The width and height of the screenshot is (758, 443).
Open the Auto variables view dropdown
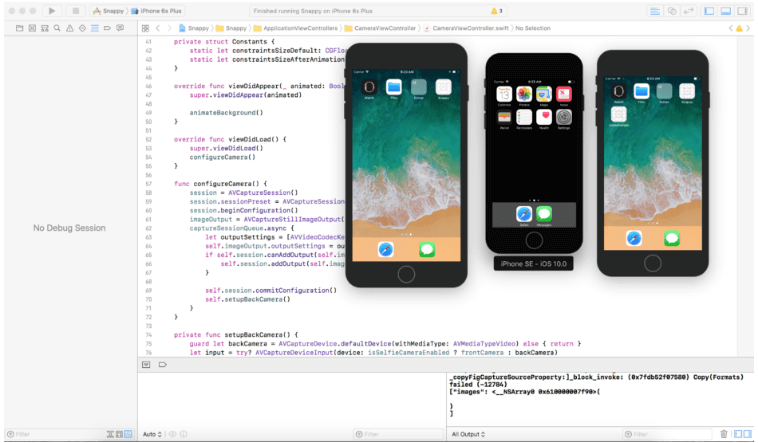[152, 434]
